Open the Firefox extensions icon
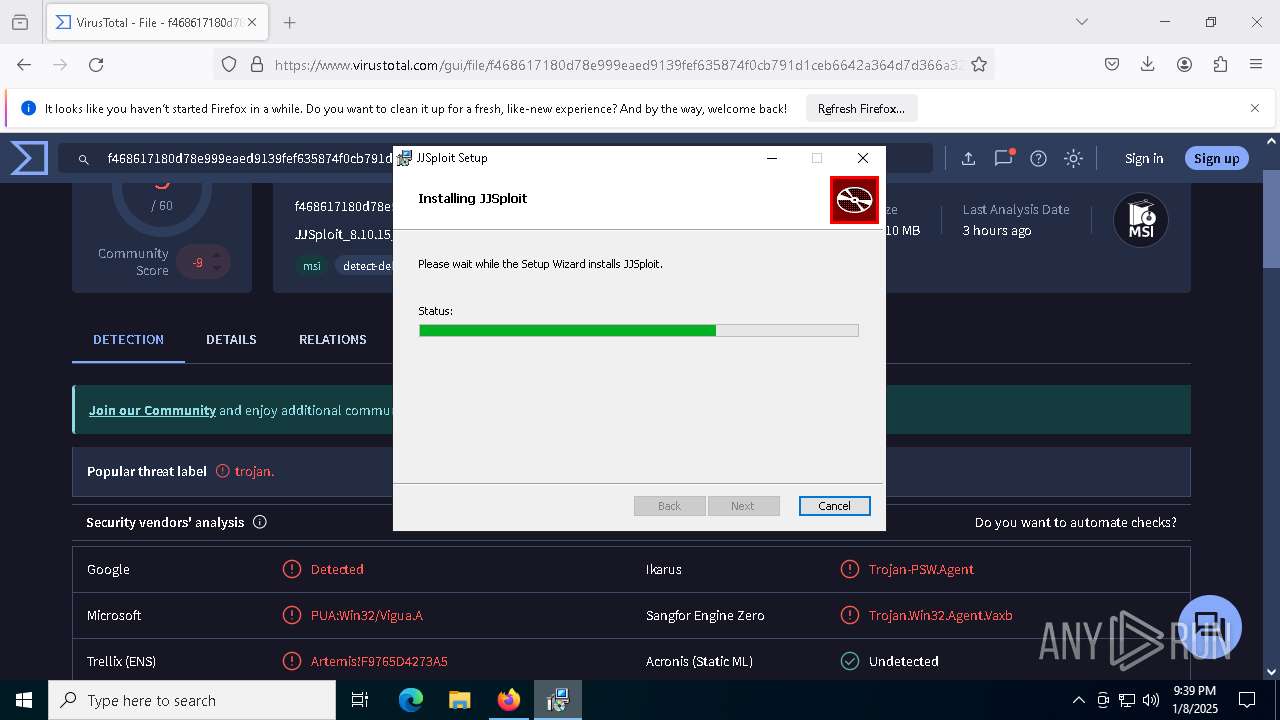This screenshot has height=720, width=1280. [x=1220, y=64]
